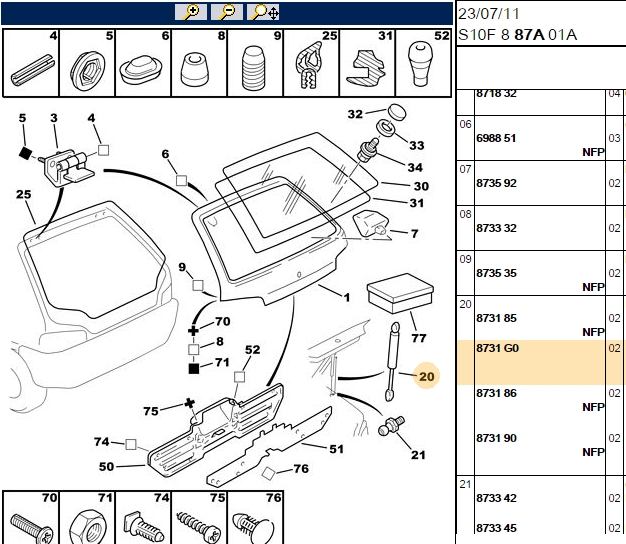Image resolution: width=626 pixels, height=544 pixels.
Task: Click the zoom out magnifier icon
Action: click(x=227, y=12)
